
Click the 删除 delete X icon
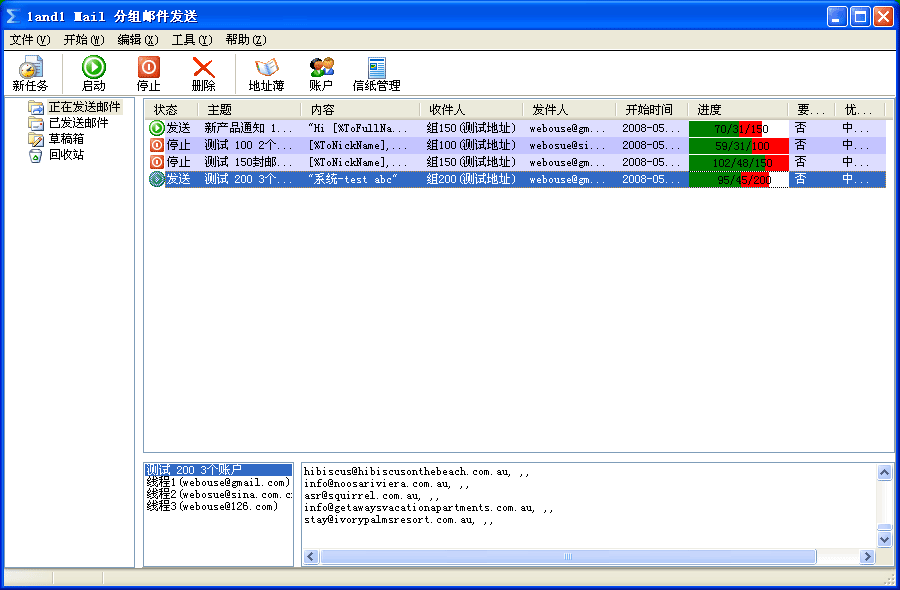204,73
